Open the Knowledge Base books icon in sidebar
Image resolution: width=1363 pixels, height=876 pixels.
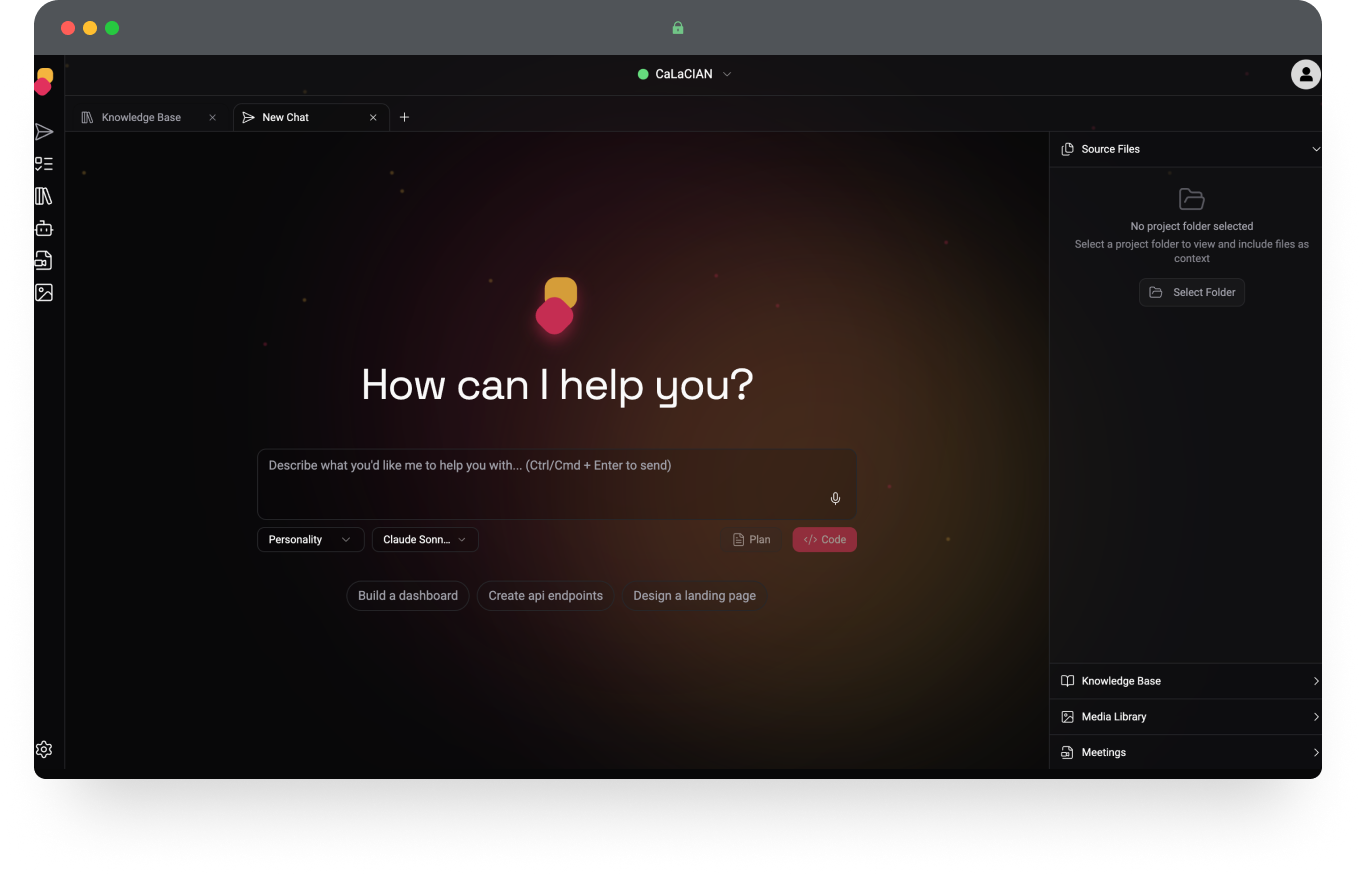coord(44,196)
